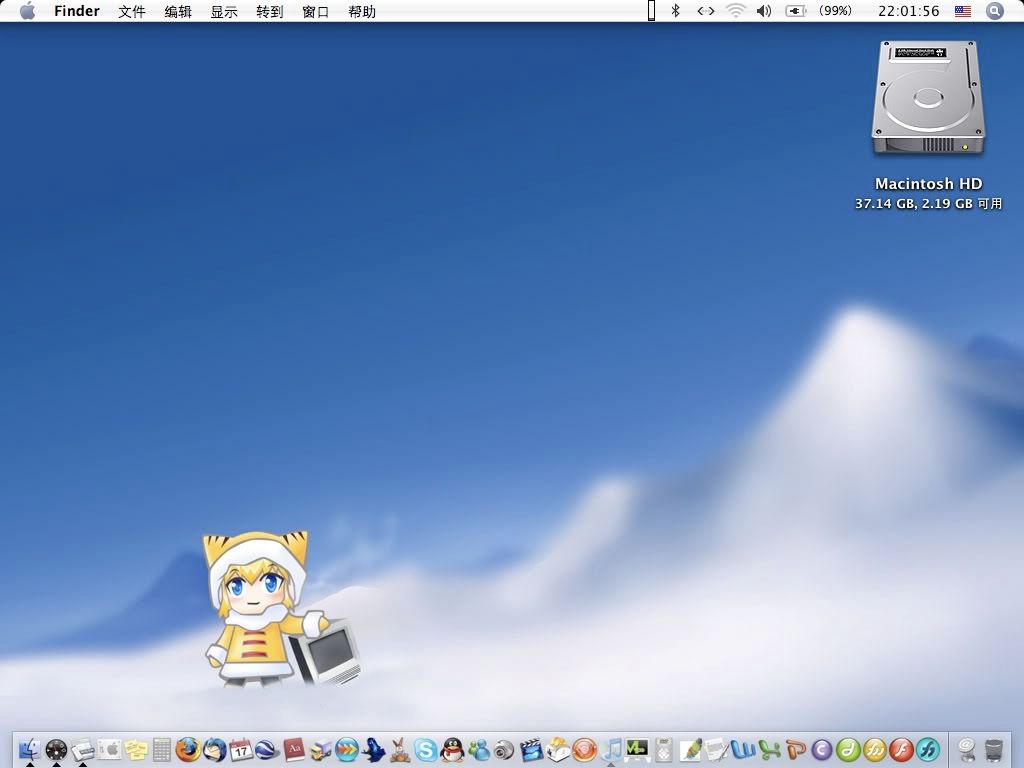
Task: Launch the delivery truck app in dock
Action: tap(320, 750)
